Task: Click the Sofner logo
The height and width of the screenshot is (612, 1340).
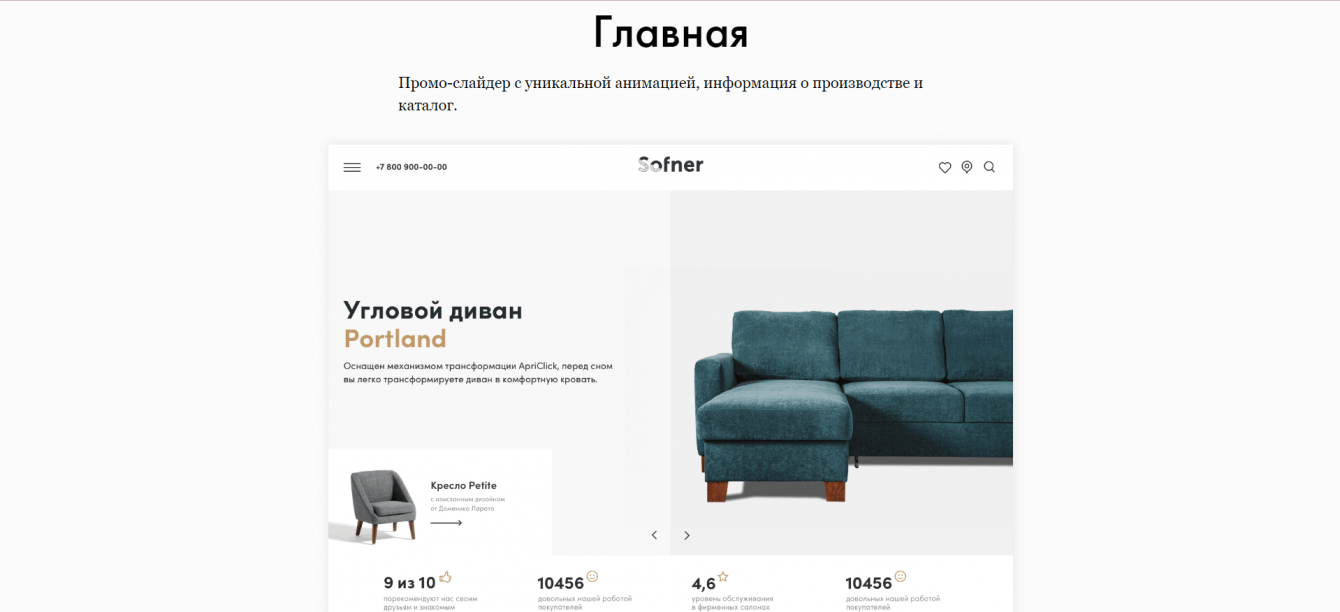Action: [x=670, y=165]
